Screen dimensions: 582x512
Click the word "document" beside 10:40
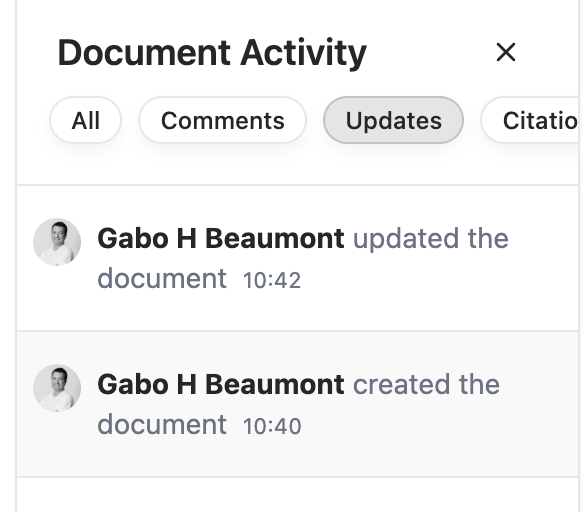162,424
